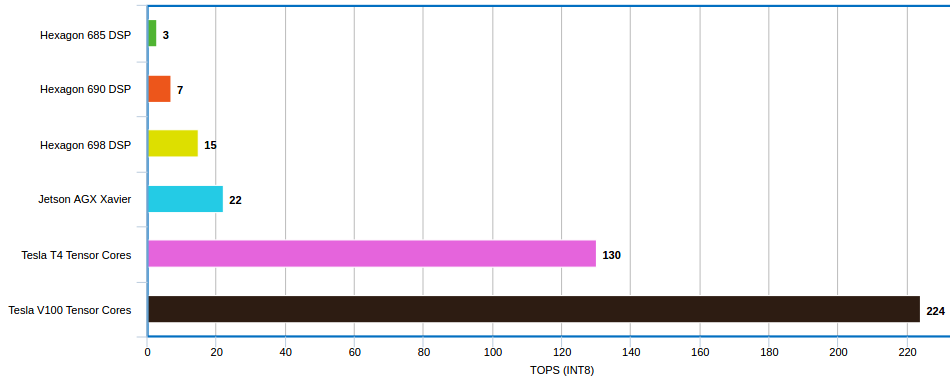Click the cyan Jetson AGX Xavier bar
Image resolution: width=950 pixels, height=381 pixels.
coord(185,199)
